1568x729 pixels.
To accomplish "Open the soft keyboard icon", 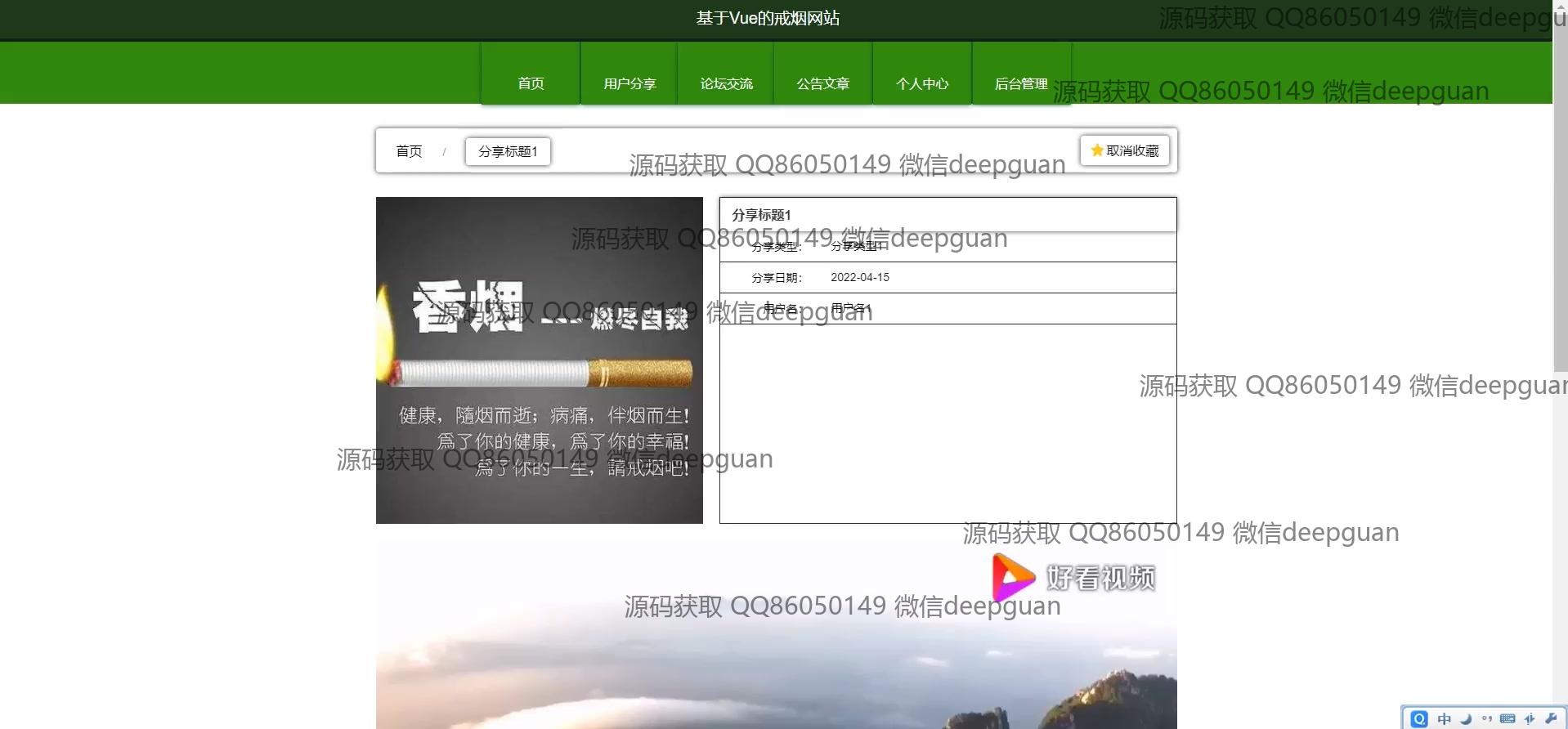I will click(x=1508, y=718).
